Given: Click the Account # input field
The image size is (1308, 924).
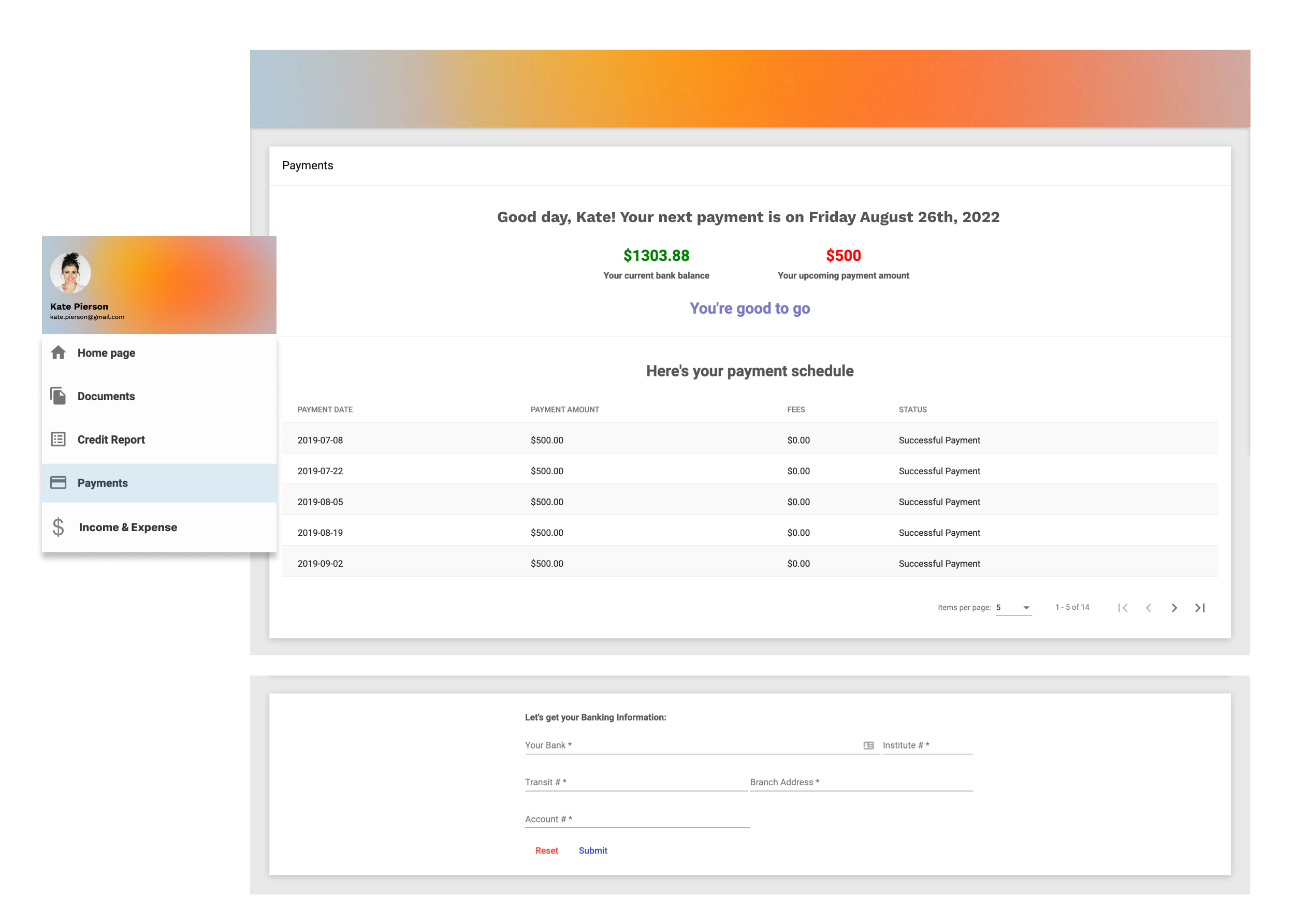Looking at the screenshot, I should 636,819.
